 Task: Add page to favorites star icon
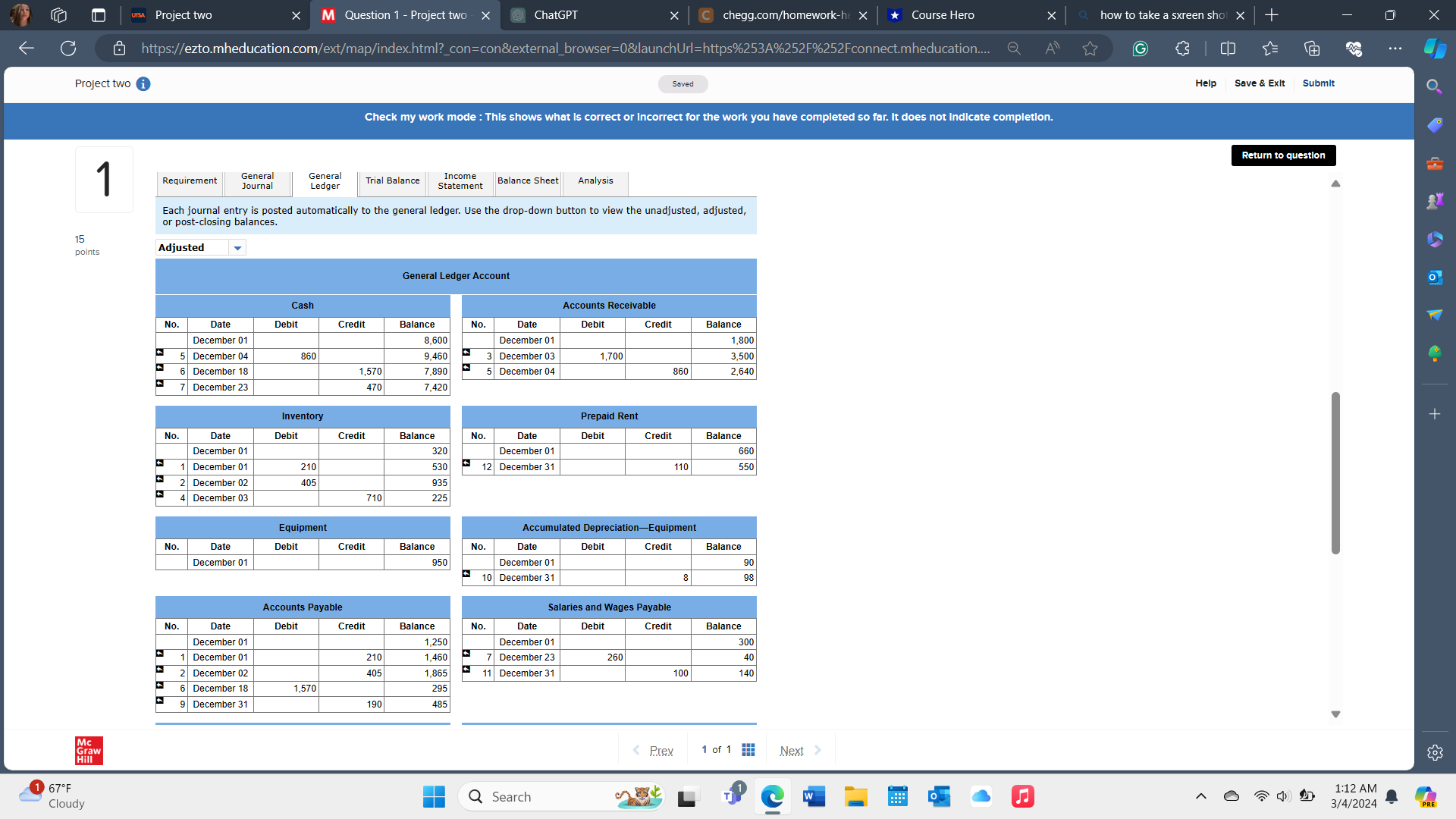tap(1090, 49)
